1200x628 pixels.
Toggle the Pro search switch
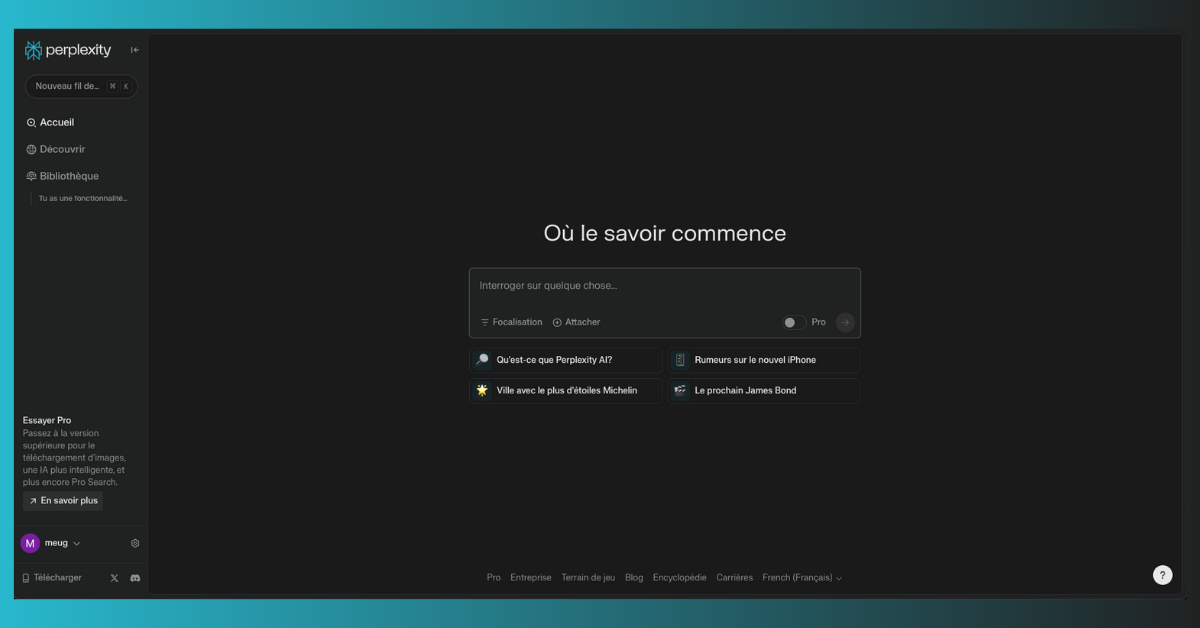[x=793, y=322]
